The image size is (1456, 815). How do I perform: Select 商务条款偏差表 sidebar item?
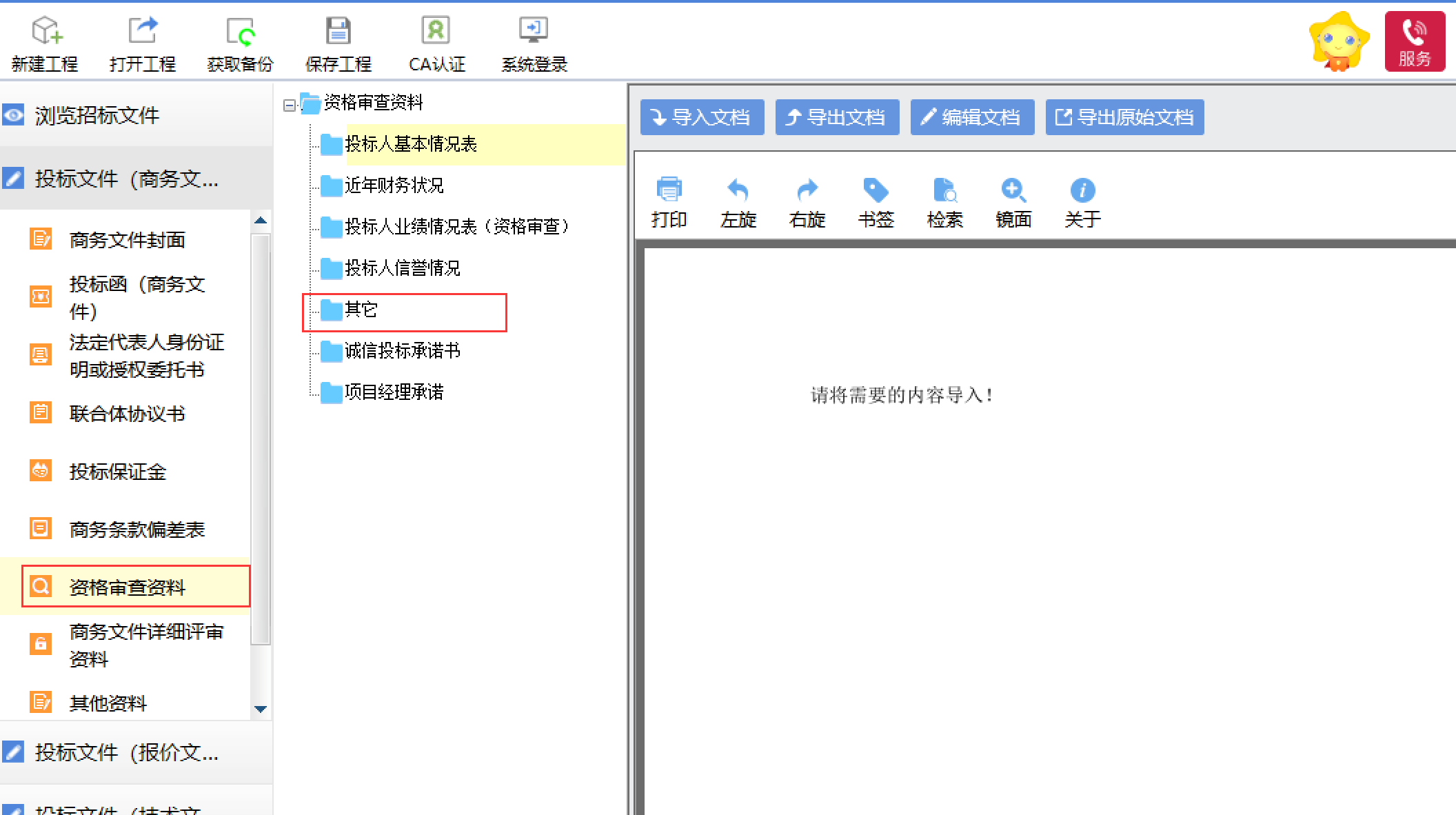pos(136,530)
